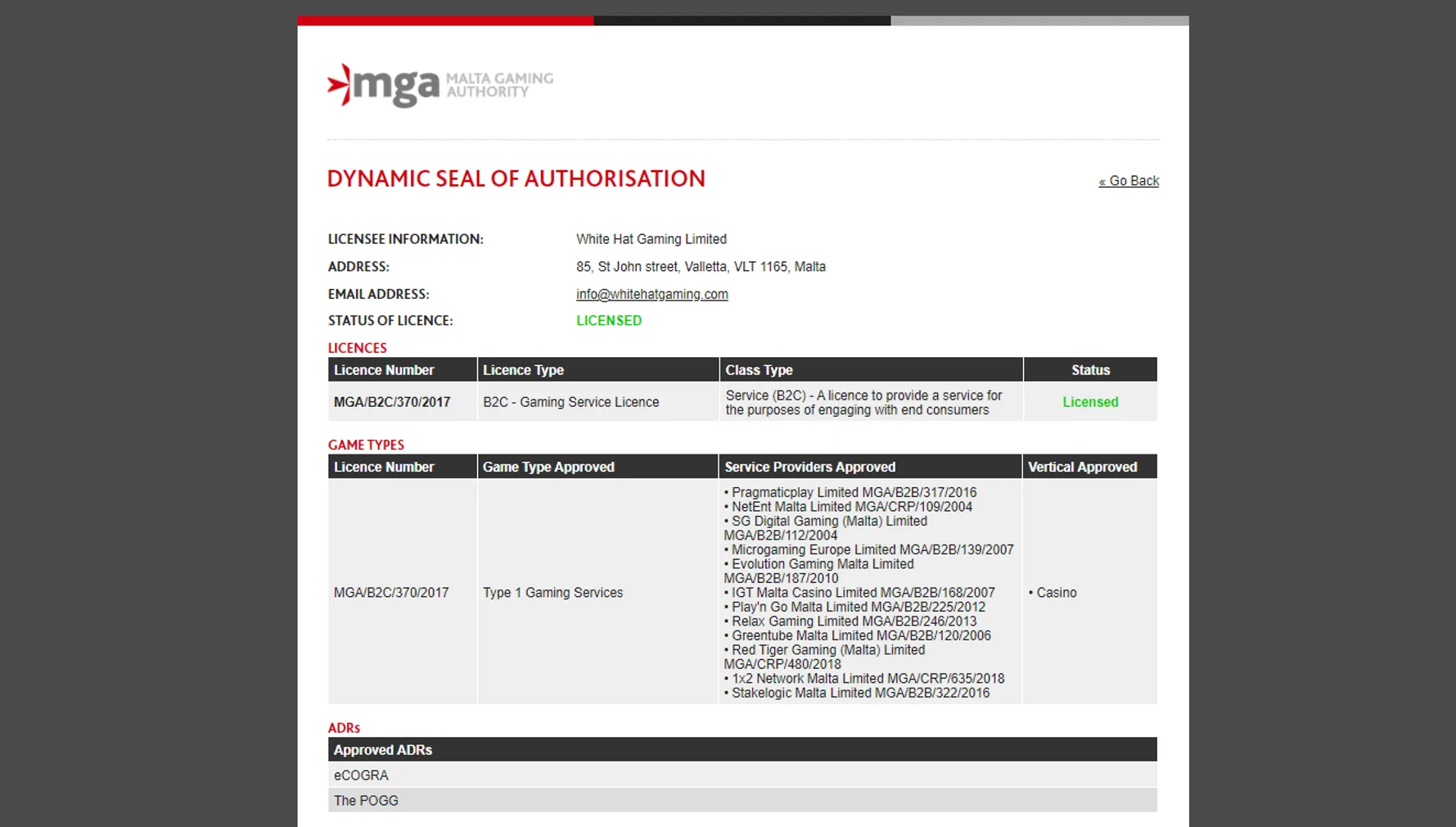Image resolution: width=1456 pixels, height=827 pixels.
Task: Click the 'LICENSEE INFORMATION:' label
Action: click(405, 239)
